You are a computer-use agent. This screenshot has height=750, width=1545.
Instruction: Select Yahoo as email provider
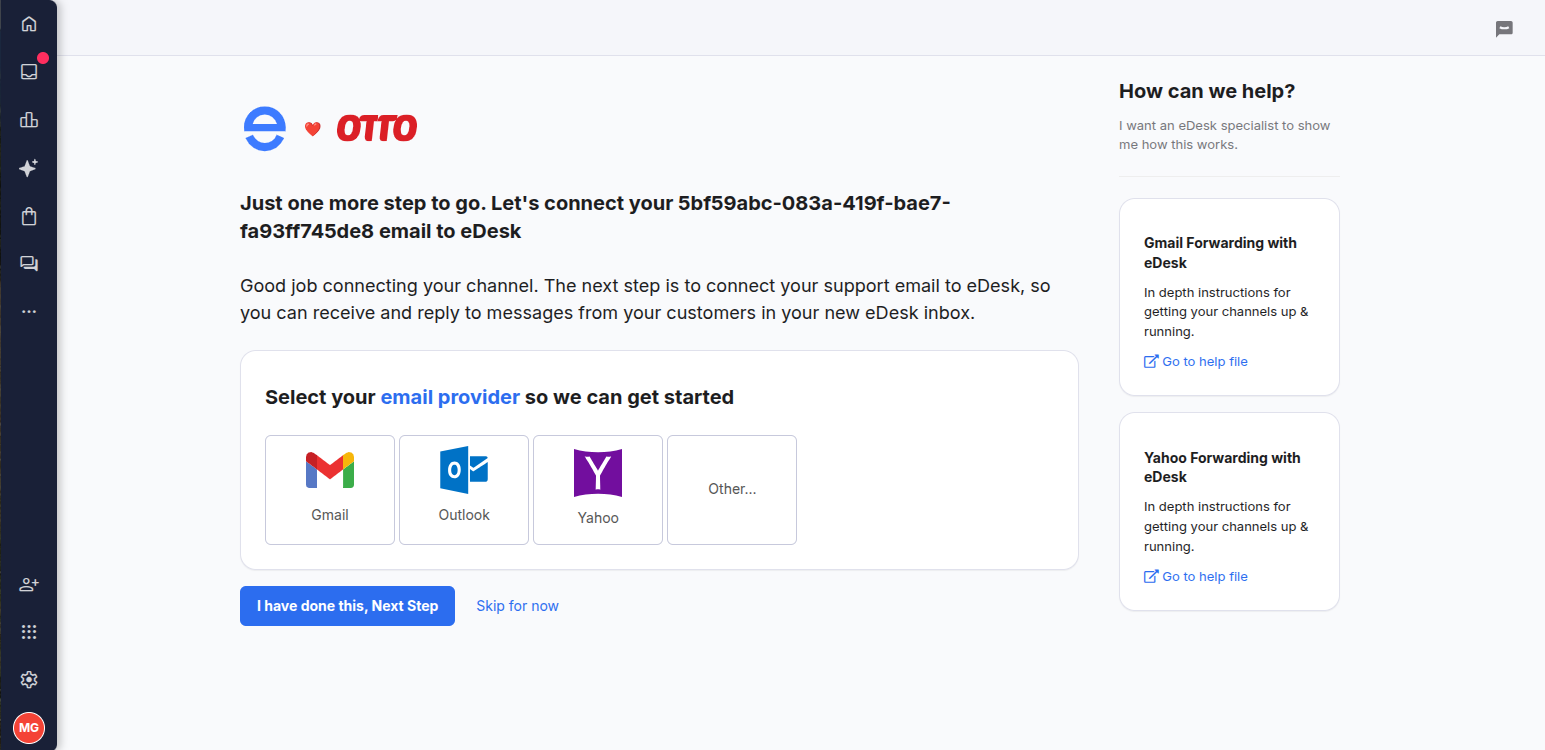pos(598,490)
